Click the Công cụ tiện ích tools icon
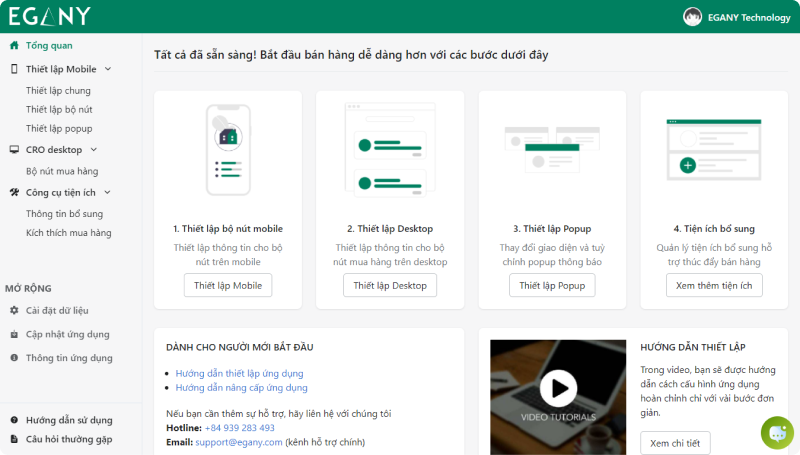The width and height of the screenshot is (800, 455). pyautogui.click(x=14, y=192)
